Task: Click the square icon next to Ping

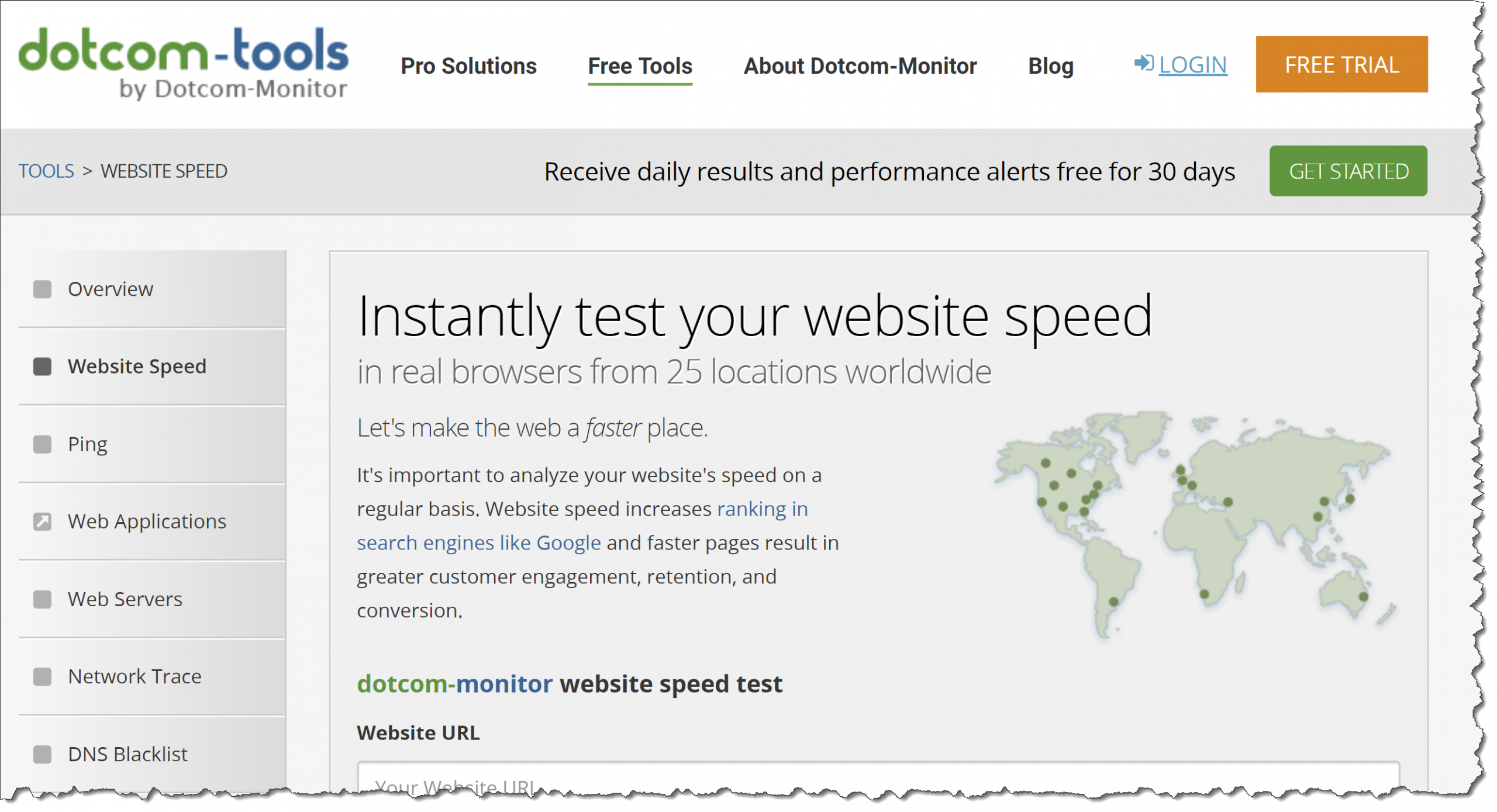Action: coord(42,444)
